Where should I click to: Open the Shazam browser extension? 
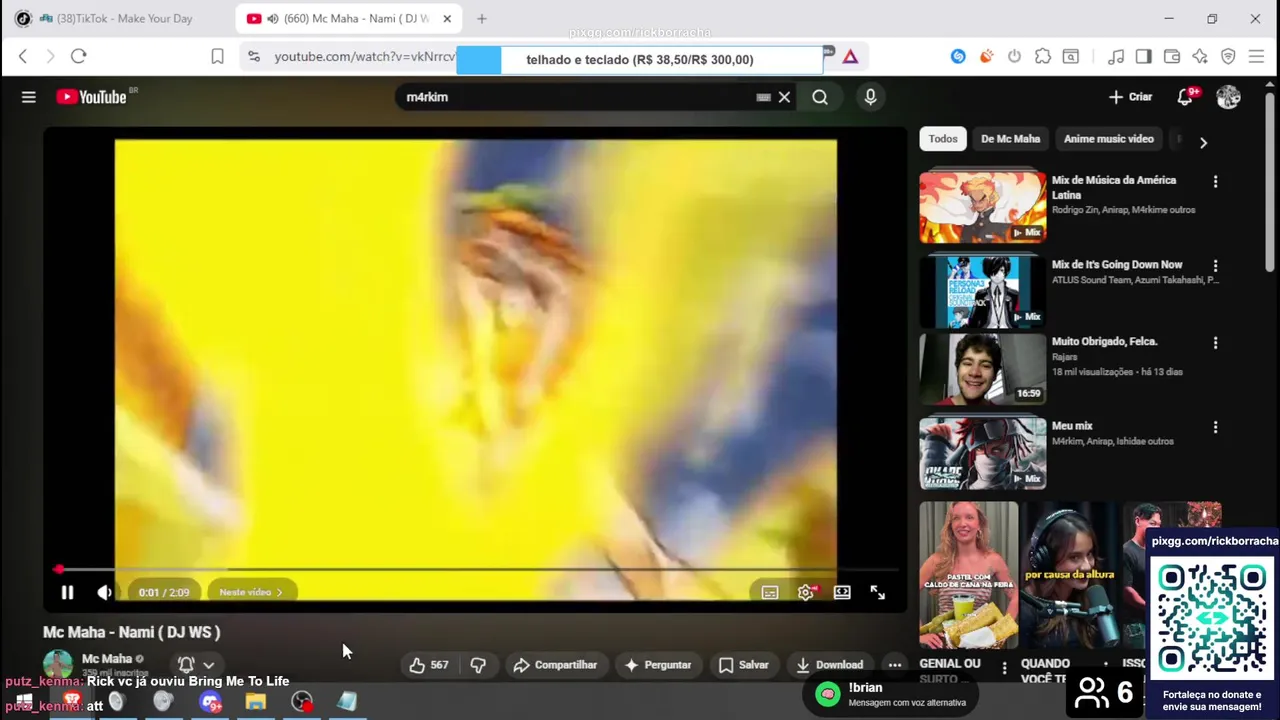[x=958, y=57]
